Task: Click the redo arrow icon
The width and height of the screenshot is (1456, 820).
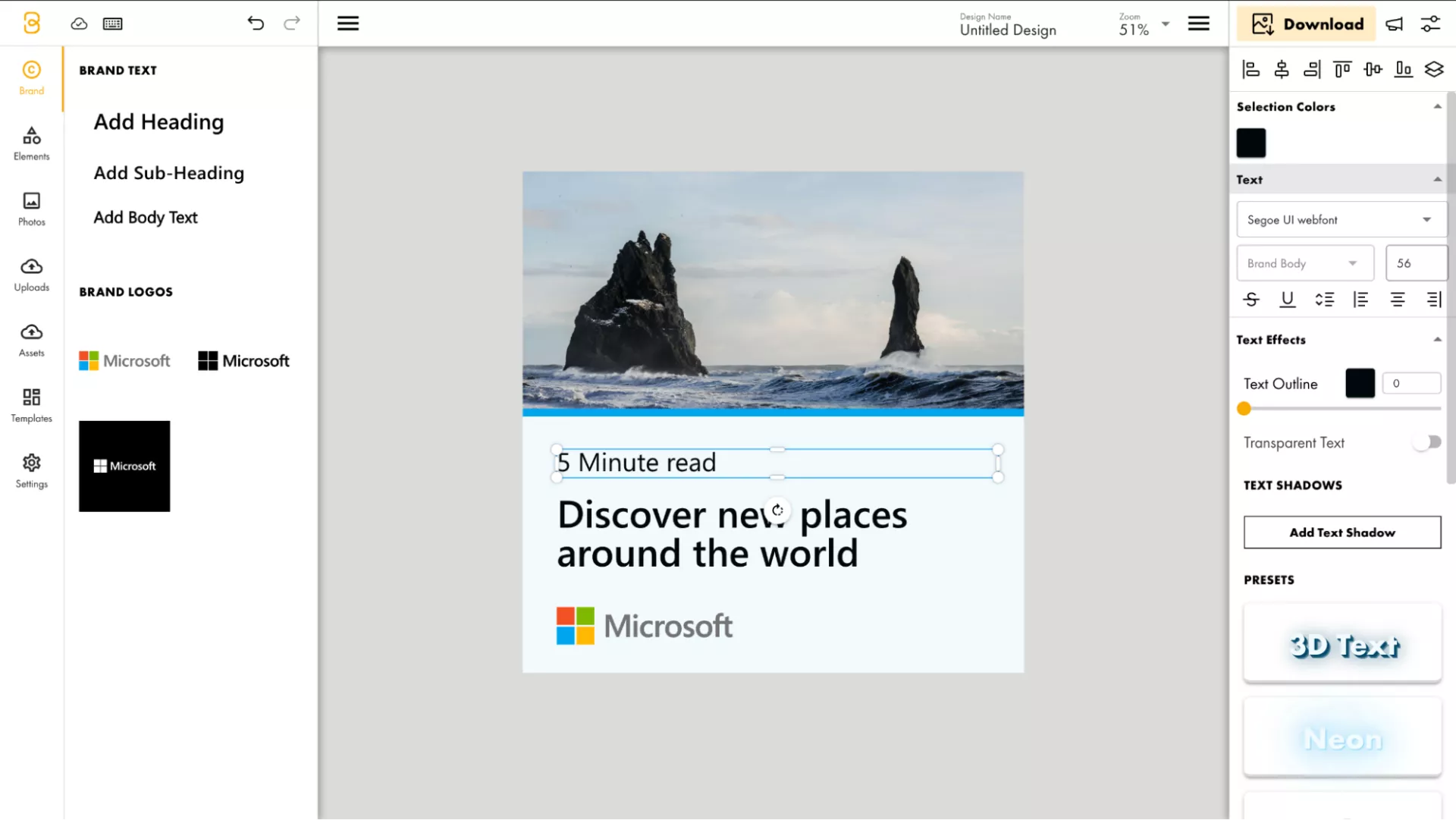Action: click(x=292, y=24)
